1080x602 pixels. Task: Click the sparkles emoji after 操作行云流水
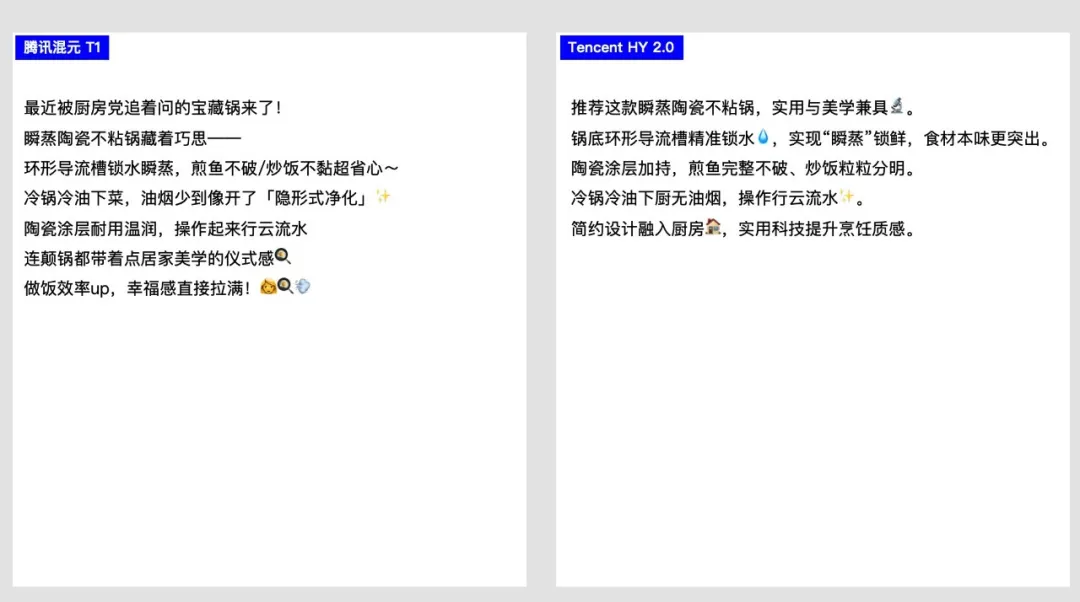(x=847, y=198)
